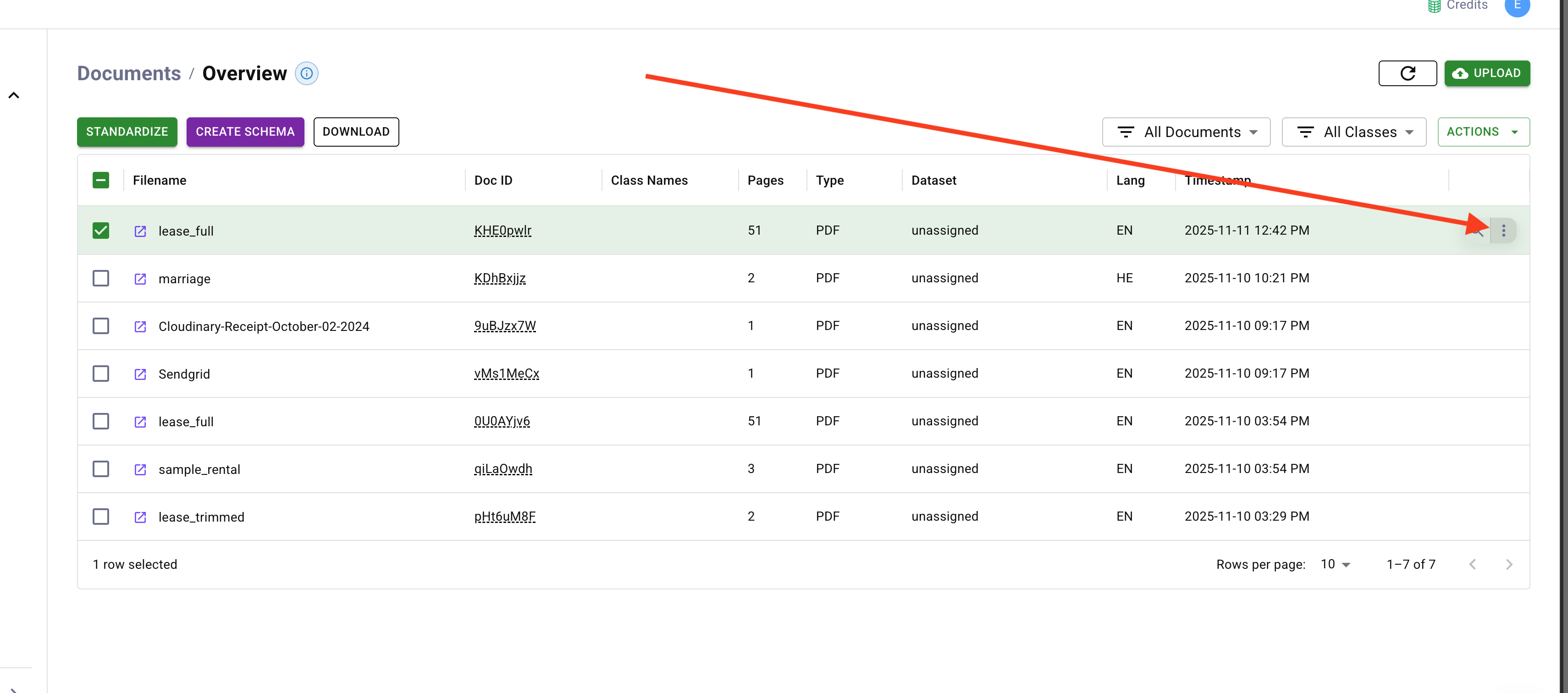This screenshot has height=693, width=1568.
Task: Check the marriage row checkbox
Action: [100, 278]
